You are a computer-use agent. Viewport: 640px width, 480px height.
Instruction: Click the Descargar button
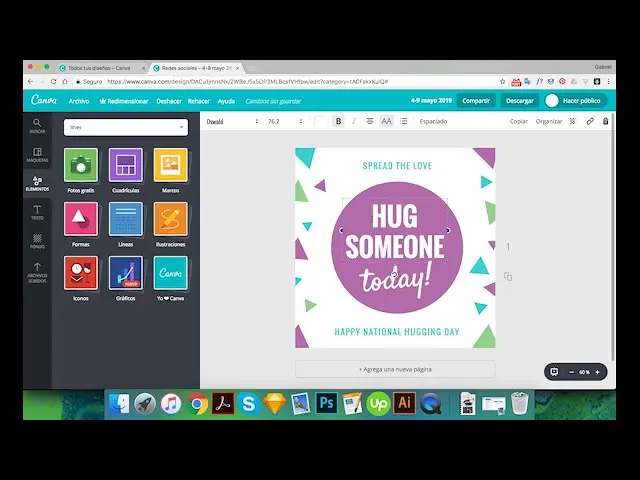pyautogui.click(x=519, y=101)
